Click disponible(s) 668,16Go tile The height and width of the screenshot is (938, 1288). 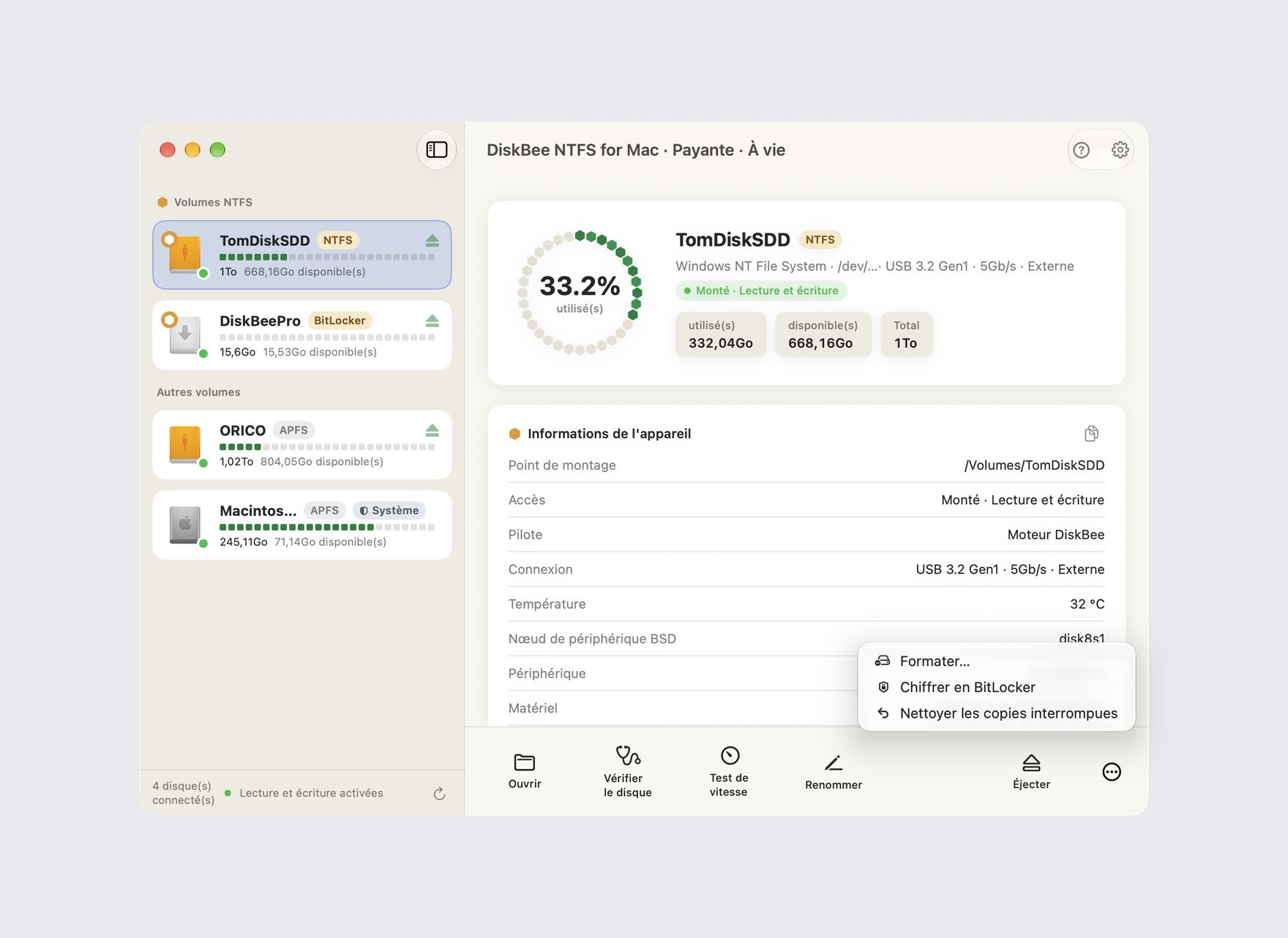(x=823, y=335)
